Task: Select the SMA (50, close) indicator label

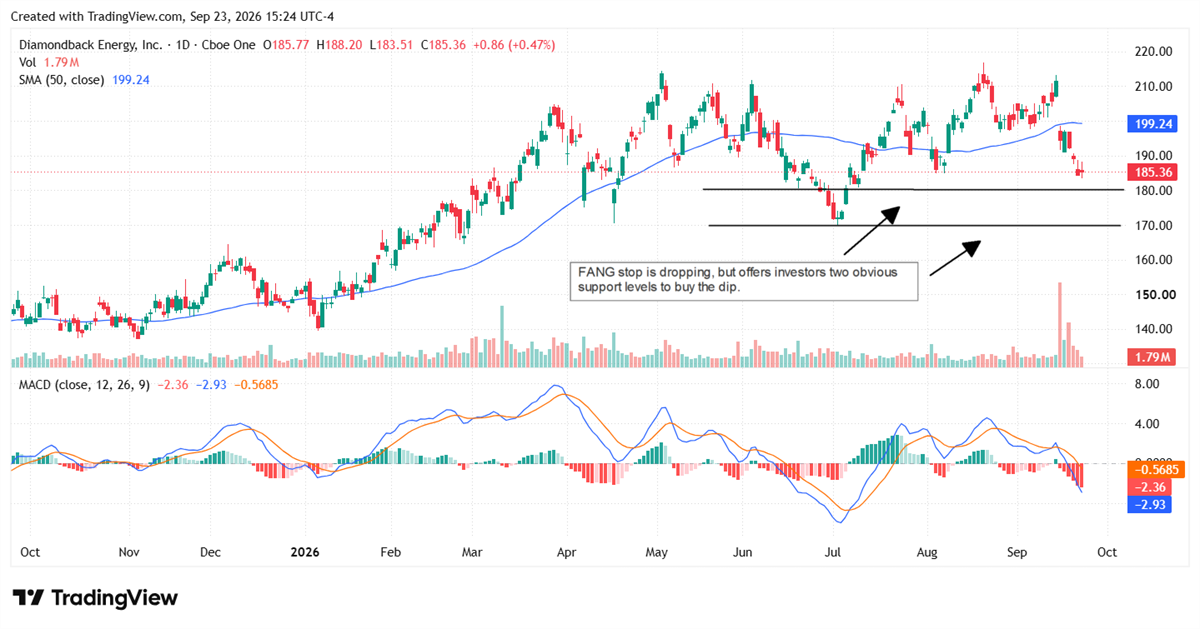Action: (62, 79)
